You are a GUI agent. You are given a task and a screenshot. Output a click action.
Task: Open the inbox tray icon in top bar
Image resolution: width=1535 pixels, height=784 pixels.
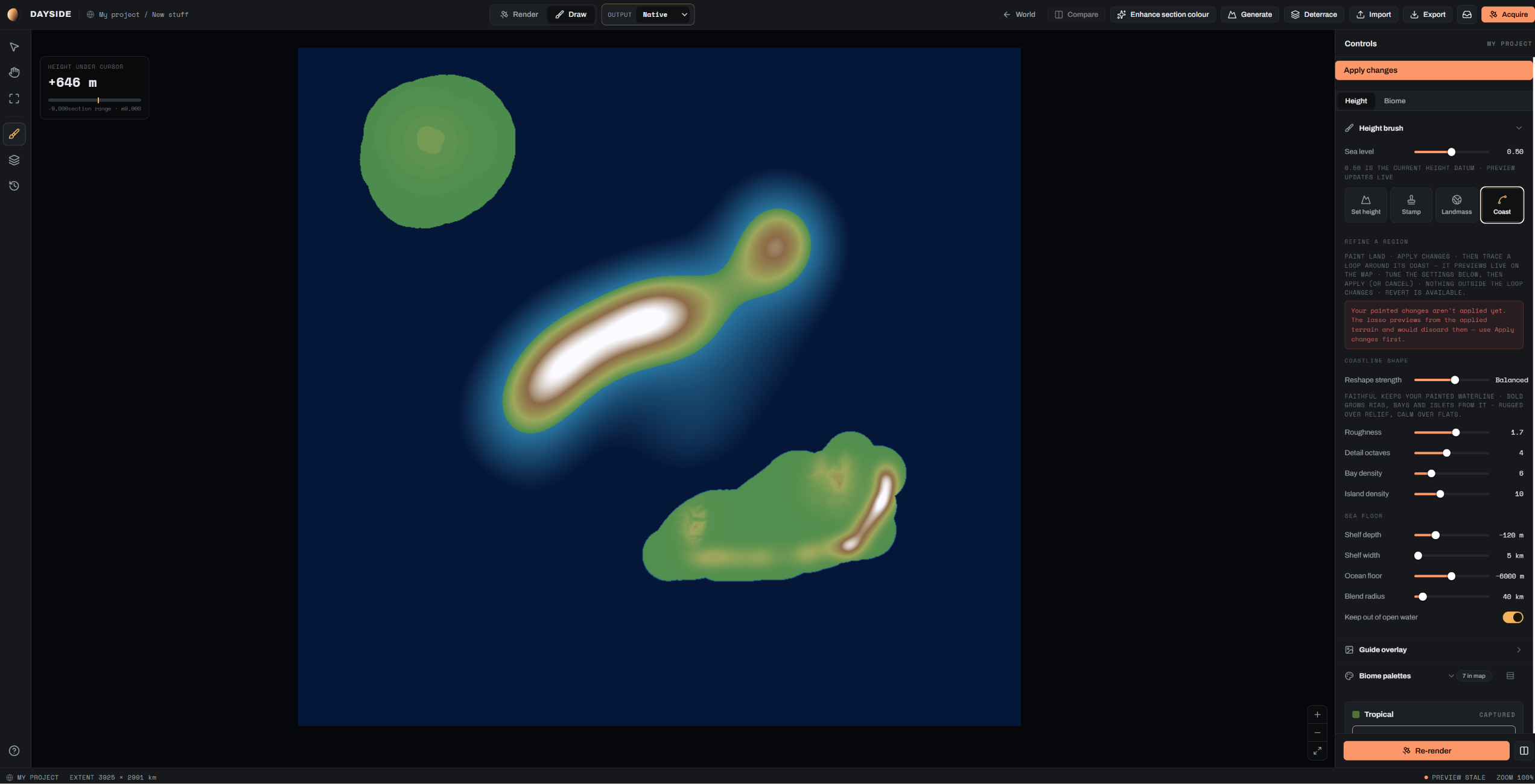[x=1467, y=14]
